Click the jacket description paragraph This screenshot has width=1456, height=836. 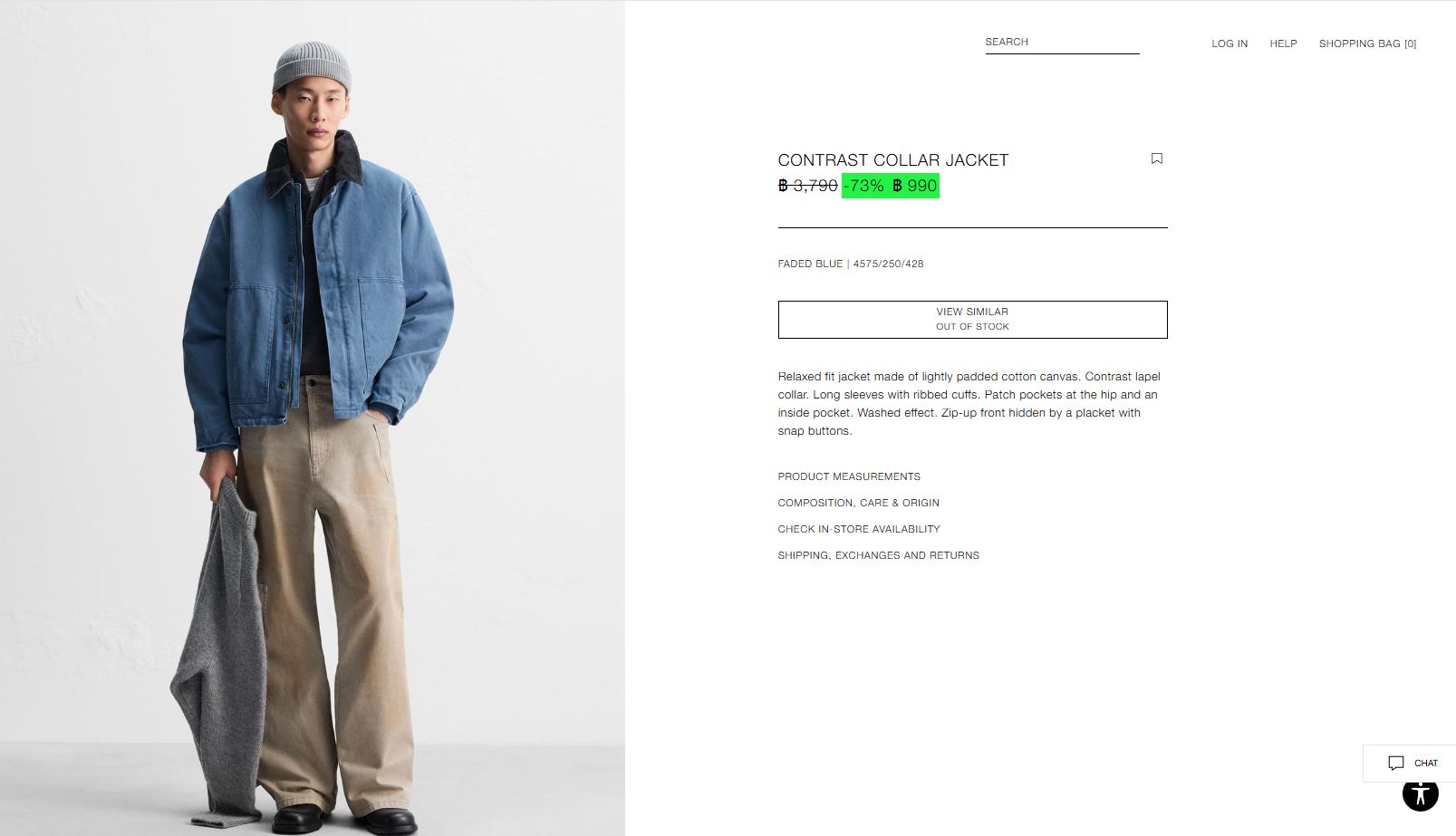coord(969,404)
